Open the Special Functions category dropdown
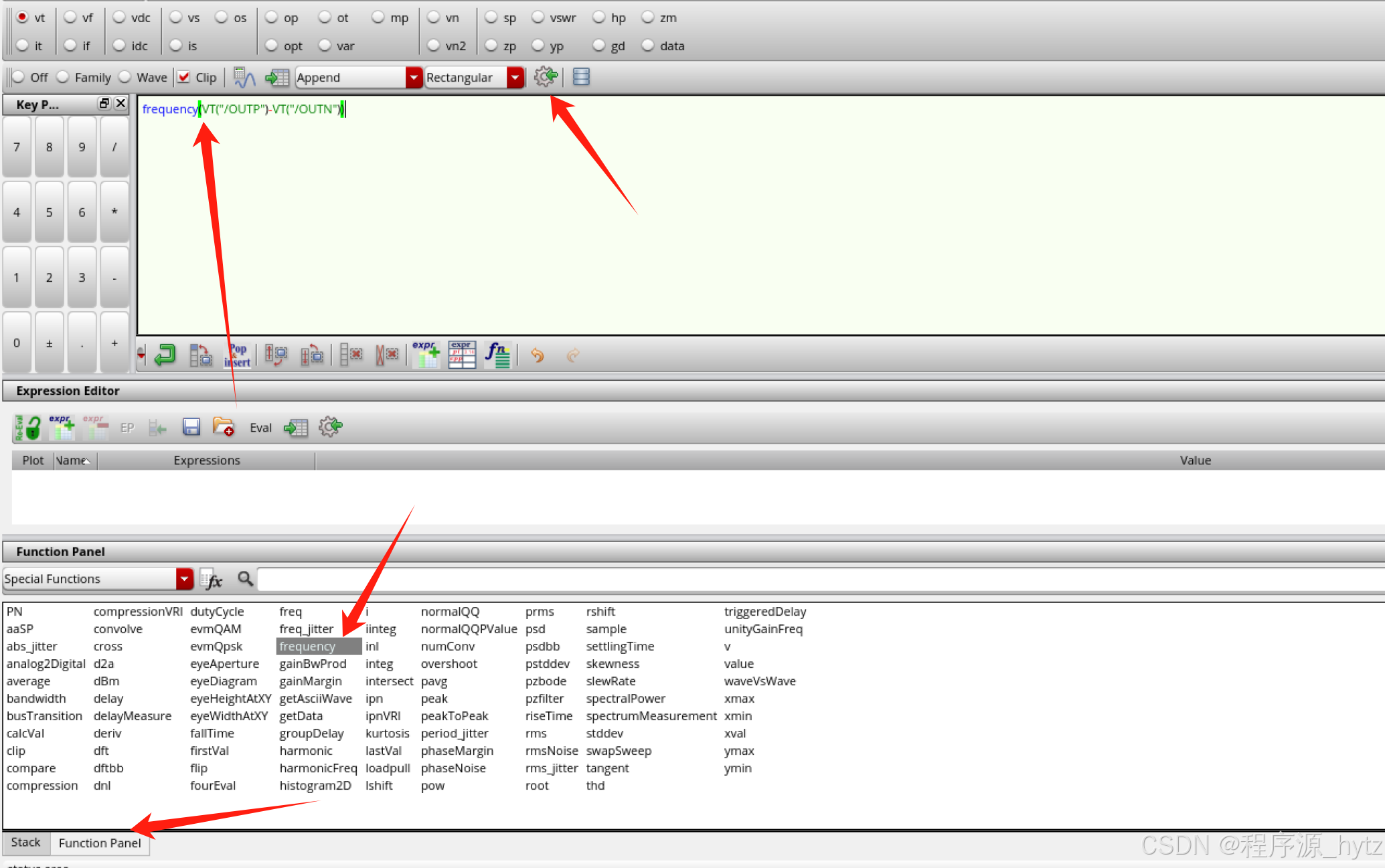This screenshot has width=1385, height=868. [x=184, y=579]
